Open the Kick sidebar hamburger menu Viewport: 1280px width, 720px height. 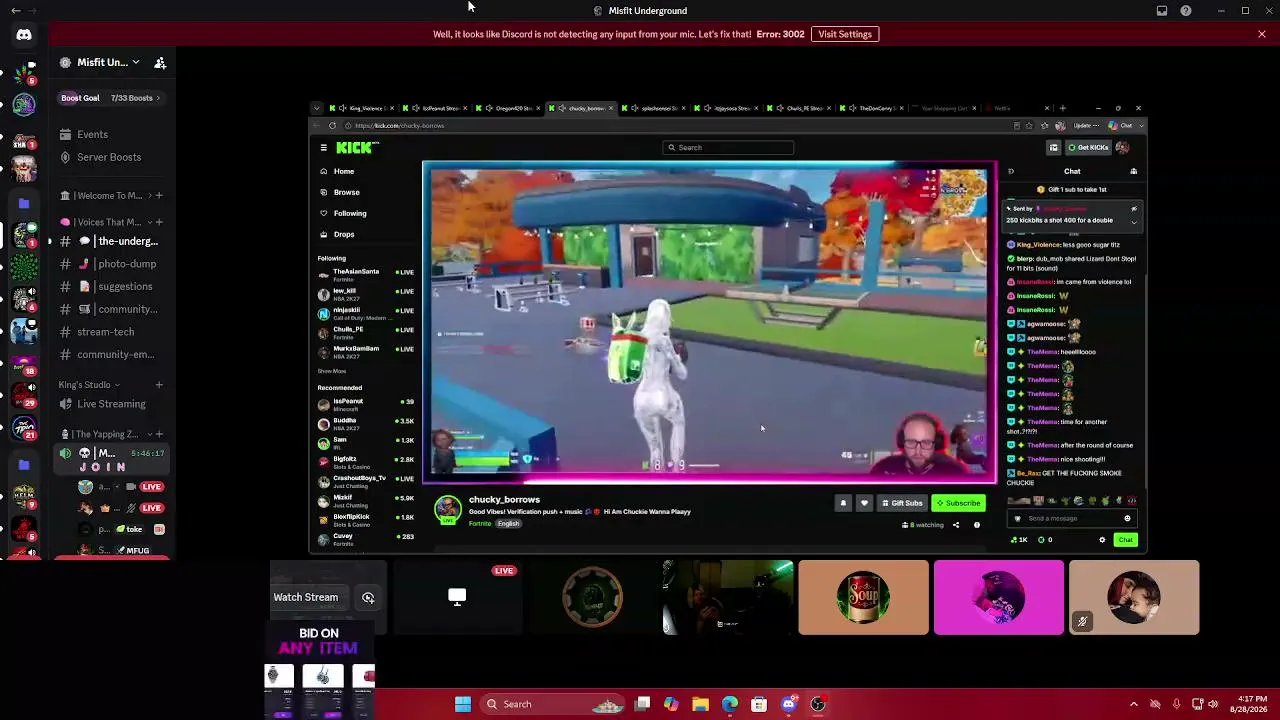point(323,148)
